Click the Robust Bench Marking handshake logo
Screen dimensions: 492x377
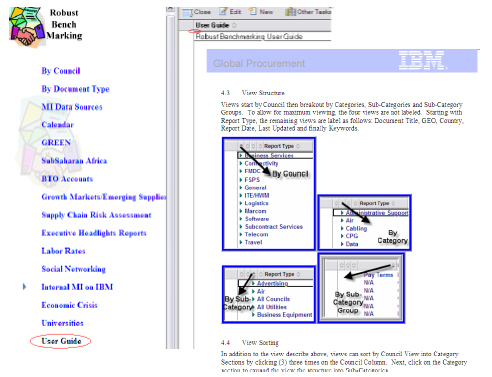pos(27,27)
